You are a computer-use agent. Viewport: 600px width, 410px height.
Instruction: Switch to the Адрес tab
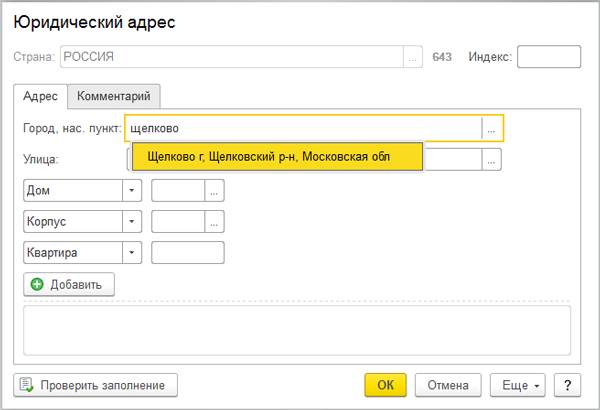point(40,96)
